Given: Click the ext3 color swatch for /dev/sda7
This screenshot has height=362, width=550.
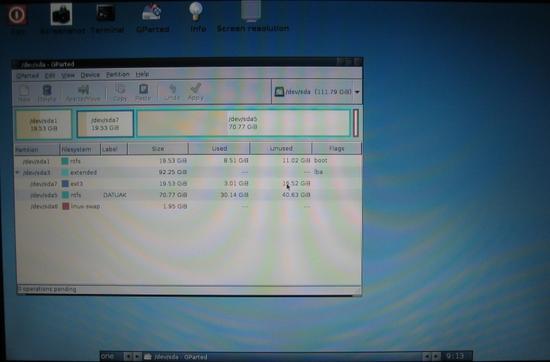Looking at the screenshot, I should point(65,183).
